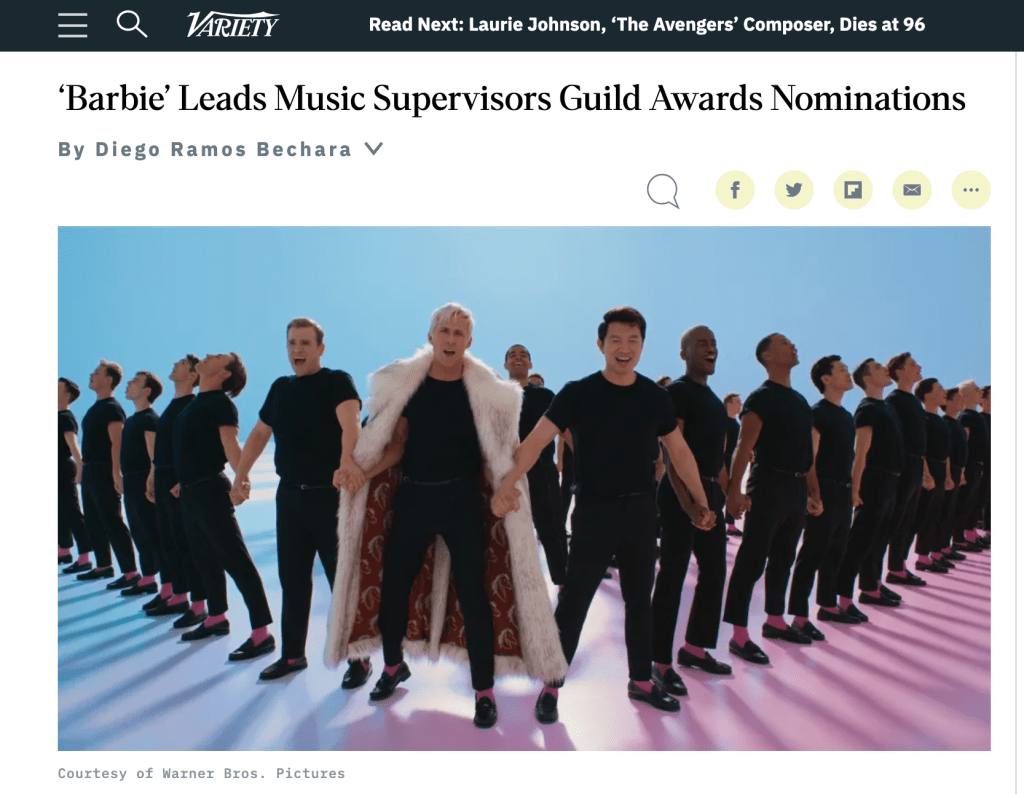This screenshot has width=1024, height=794.
Task: Share article on Facebook
Action: 735,190
